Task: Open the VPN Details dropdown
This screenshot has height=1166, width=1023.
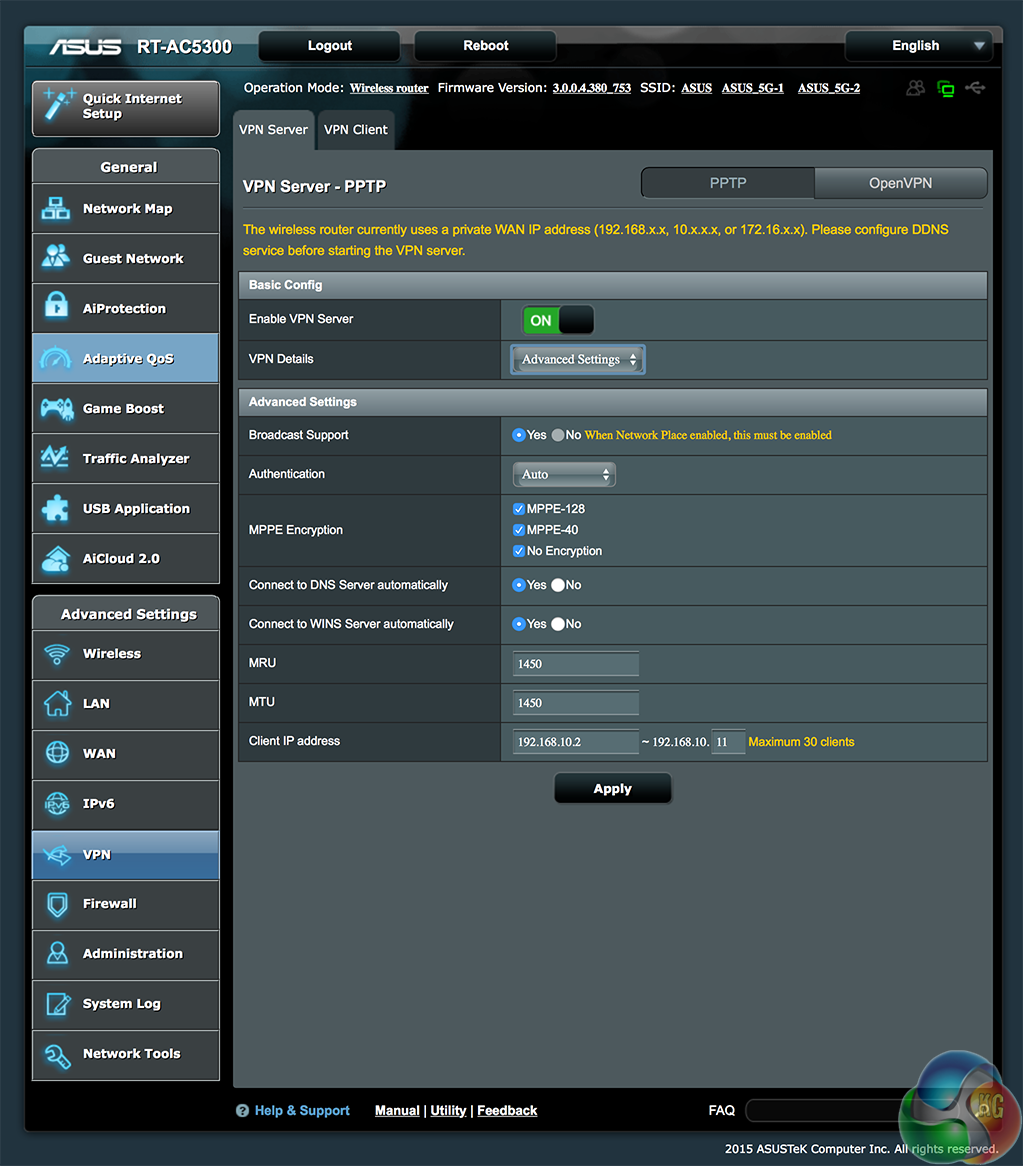Action: click(x=578, y=359)
